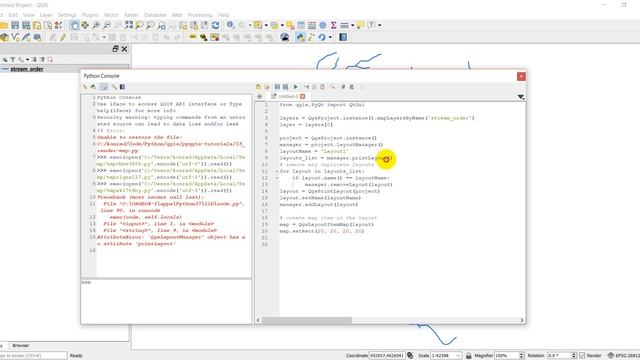Clear the Python console output

85,87
